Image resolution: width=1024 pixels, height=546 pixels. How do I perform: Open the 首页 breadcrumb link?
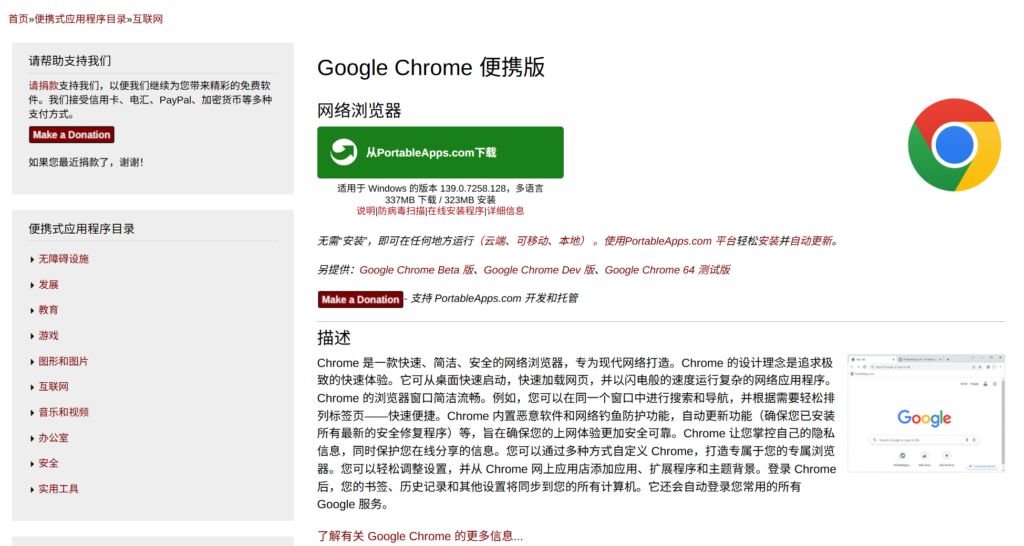18,19
